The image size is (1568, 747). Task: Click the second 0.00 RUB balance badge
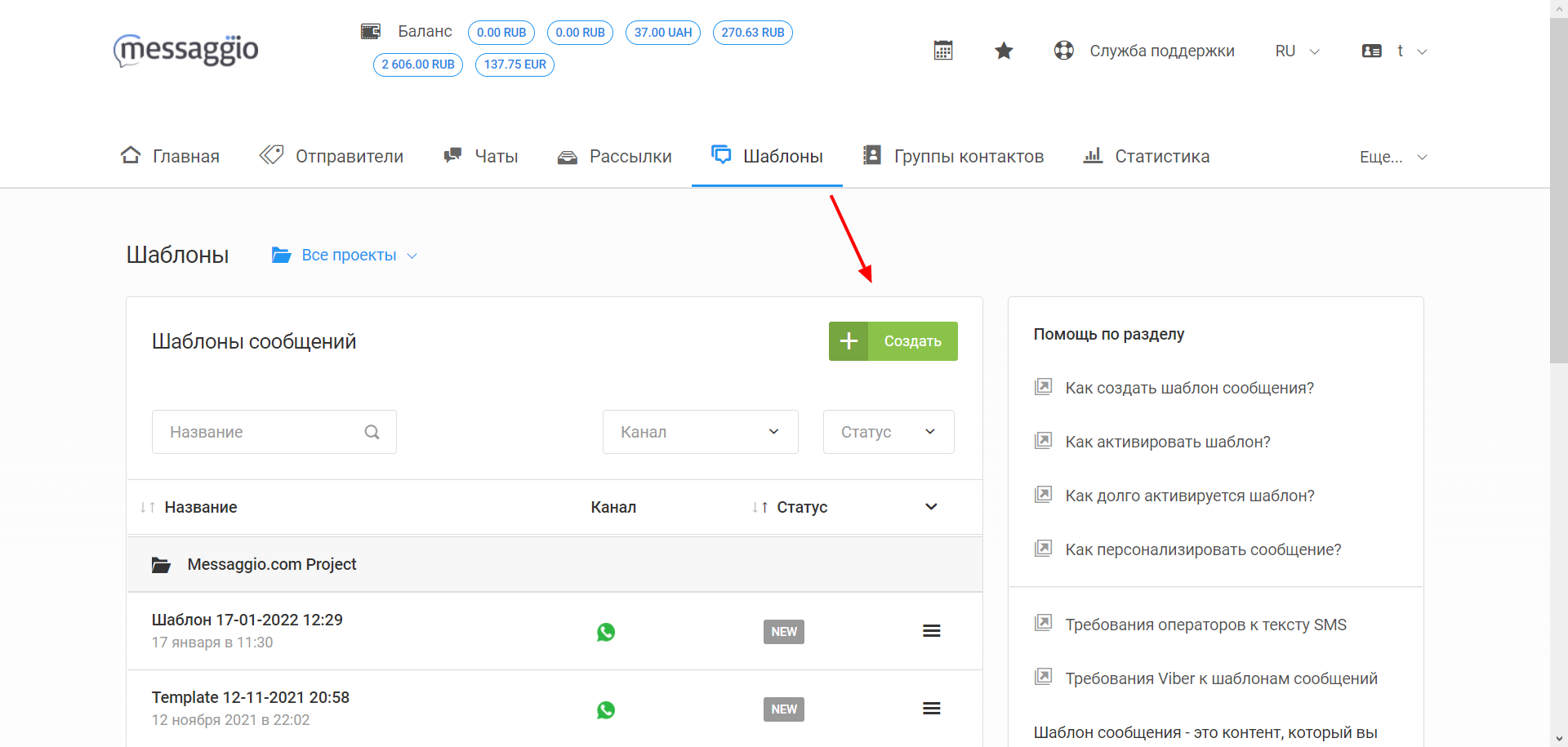[581, 33]
